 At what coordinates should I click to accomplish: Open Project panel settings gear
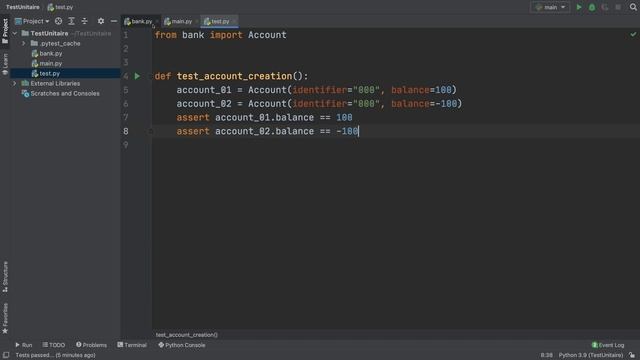coord(101,21)
